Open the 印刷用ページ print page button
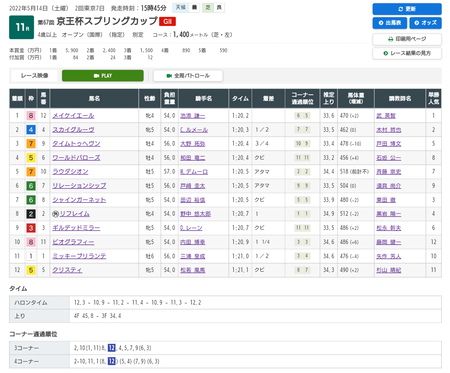Viewport: 450px width, 373px height. pos(407,39)
